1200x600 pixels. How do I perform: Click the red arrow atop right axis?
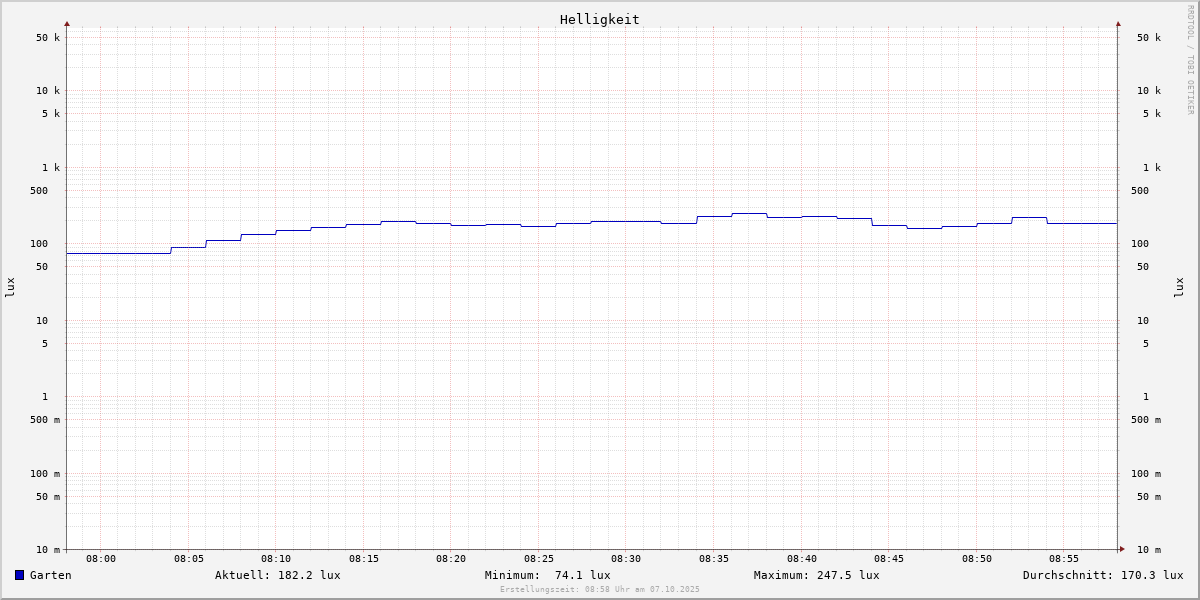point(1118,23)
